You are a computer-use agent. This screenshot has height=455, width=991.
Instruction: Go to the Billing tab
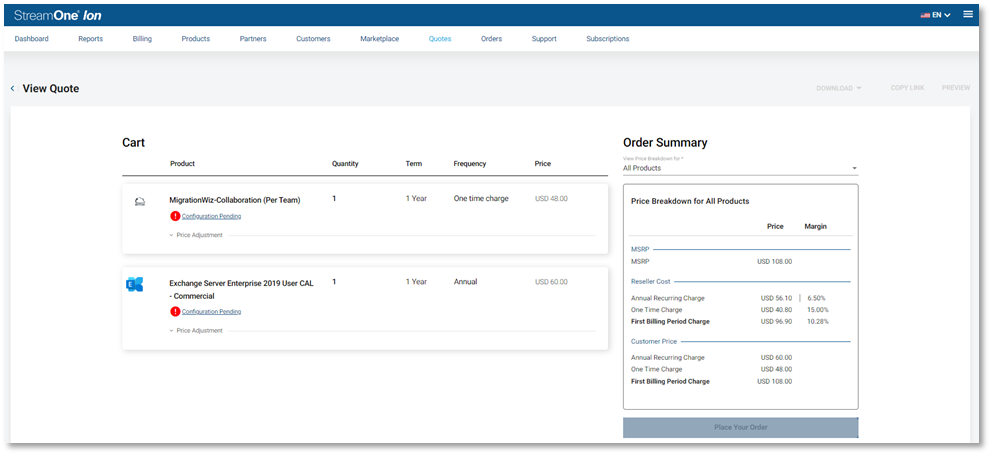(142, 39)
